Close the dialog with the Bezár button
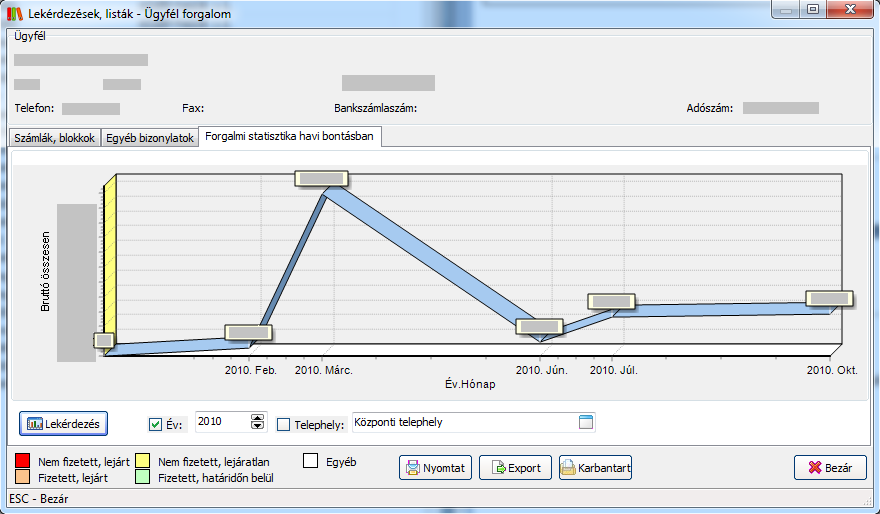Image resolution: width=880 pixels, height=514 pixels. coord(829,467)
